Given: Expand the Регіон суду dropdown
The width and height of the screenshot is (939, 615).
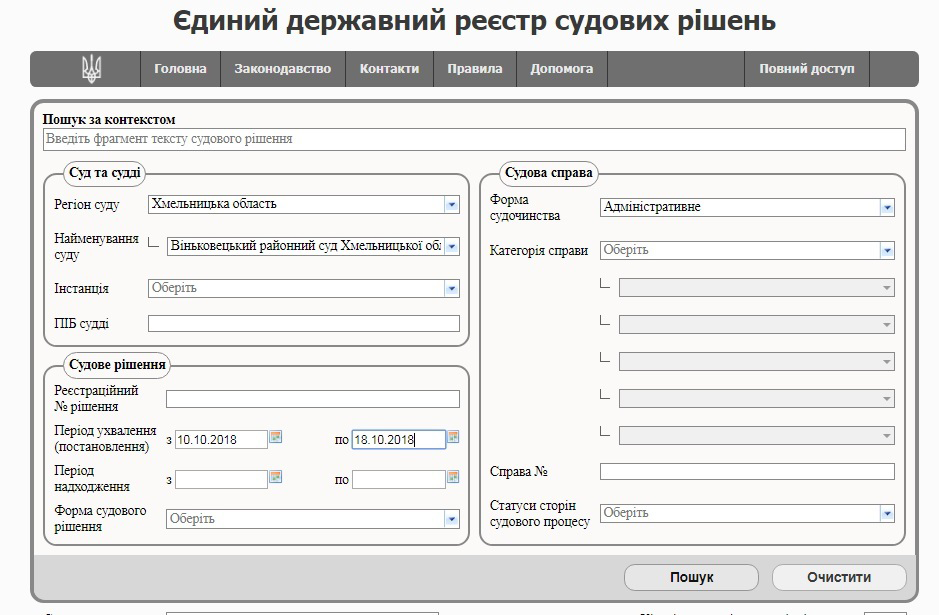Looking at the screenshot, I should pos(452,205).
